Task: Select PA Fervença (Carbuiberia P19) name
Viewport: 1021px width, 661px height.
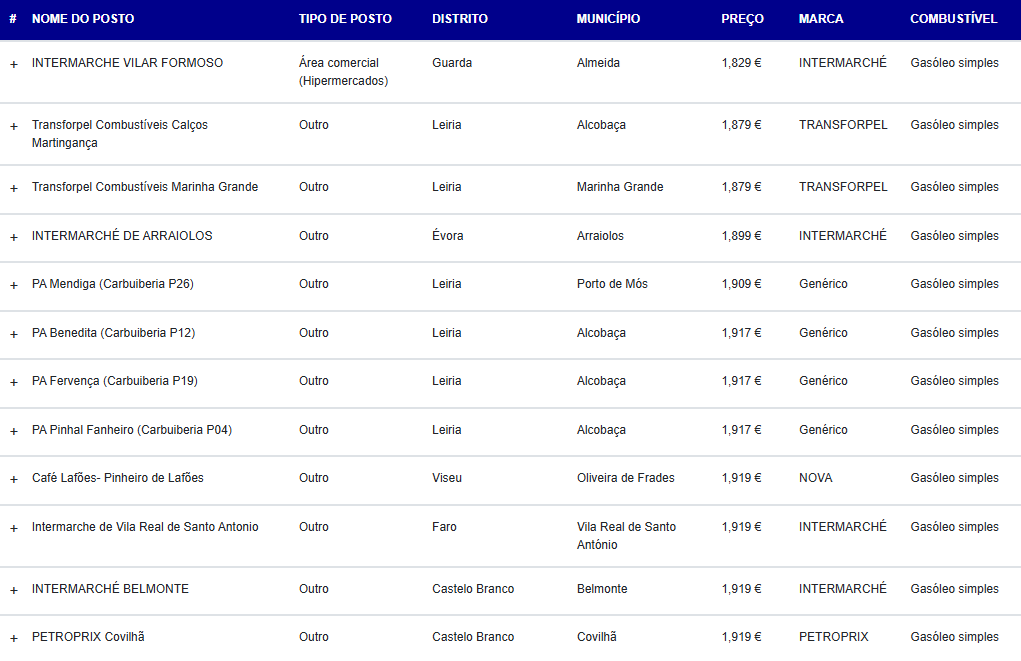Action: (115, 381)
